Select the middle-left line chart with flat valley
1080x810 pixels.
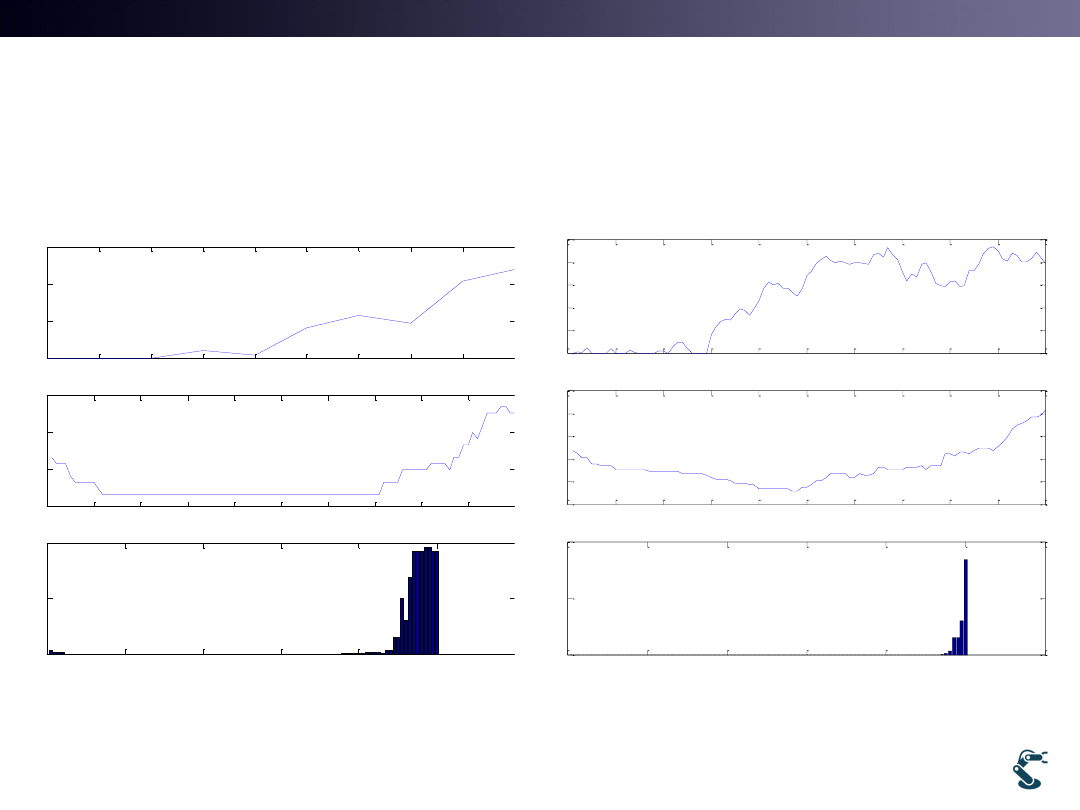click(281, 450)
